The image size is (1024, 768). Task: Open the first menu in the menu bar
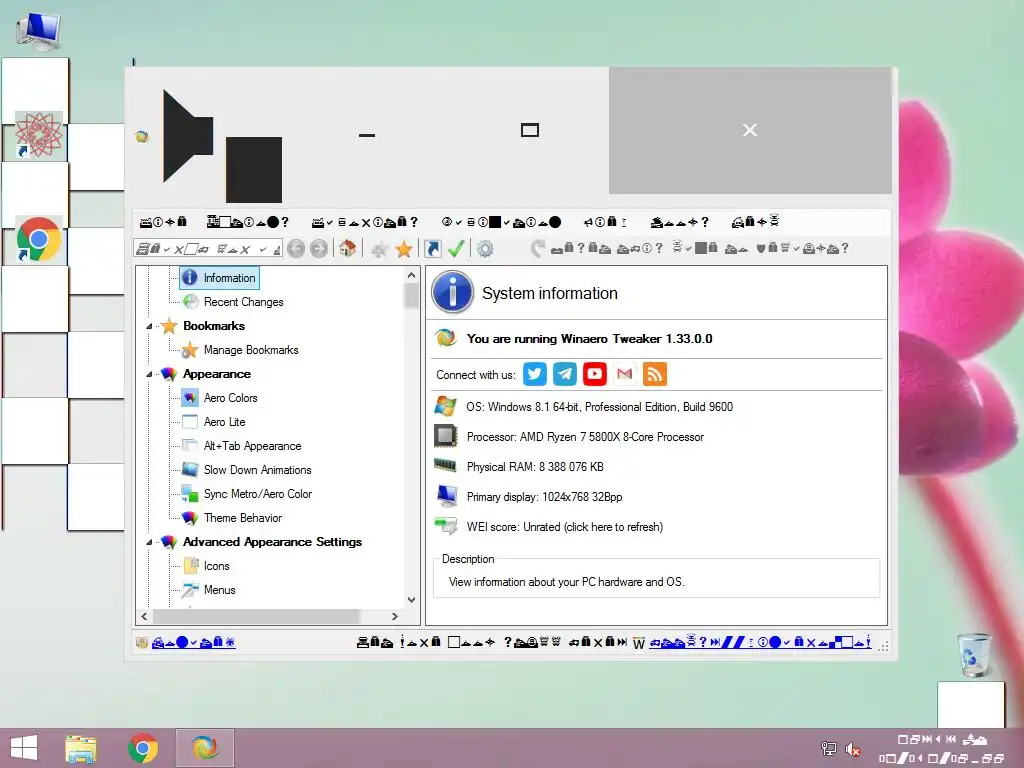pyautogui.click(x=163, y=222)
